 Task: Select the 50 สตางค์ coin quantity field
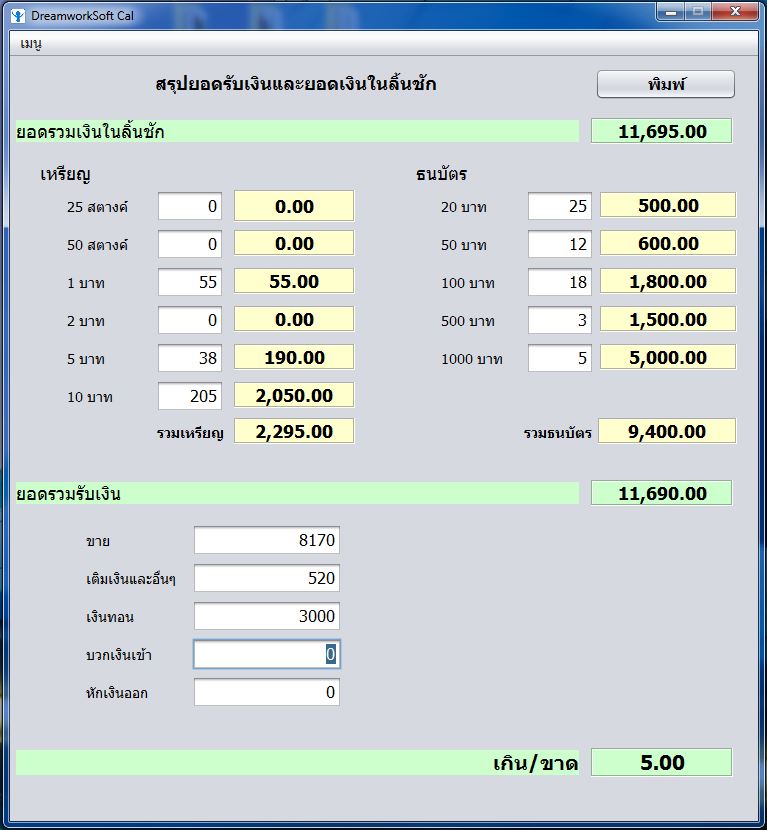190,244
